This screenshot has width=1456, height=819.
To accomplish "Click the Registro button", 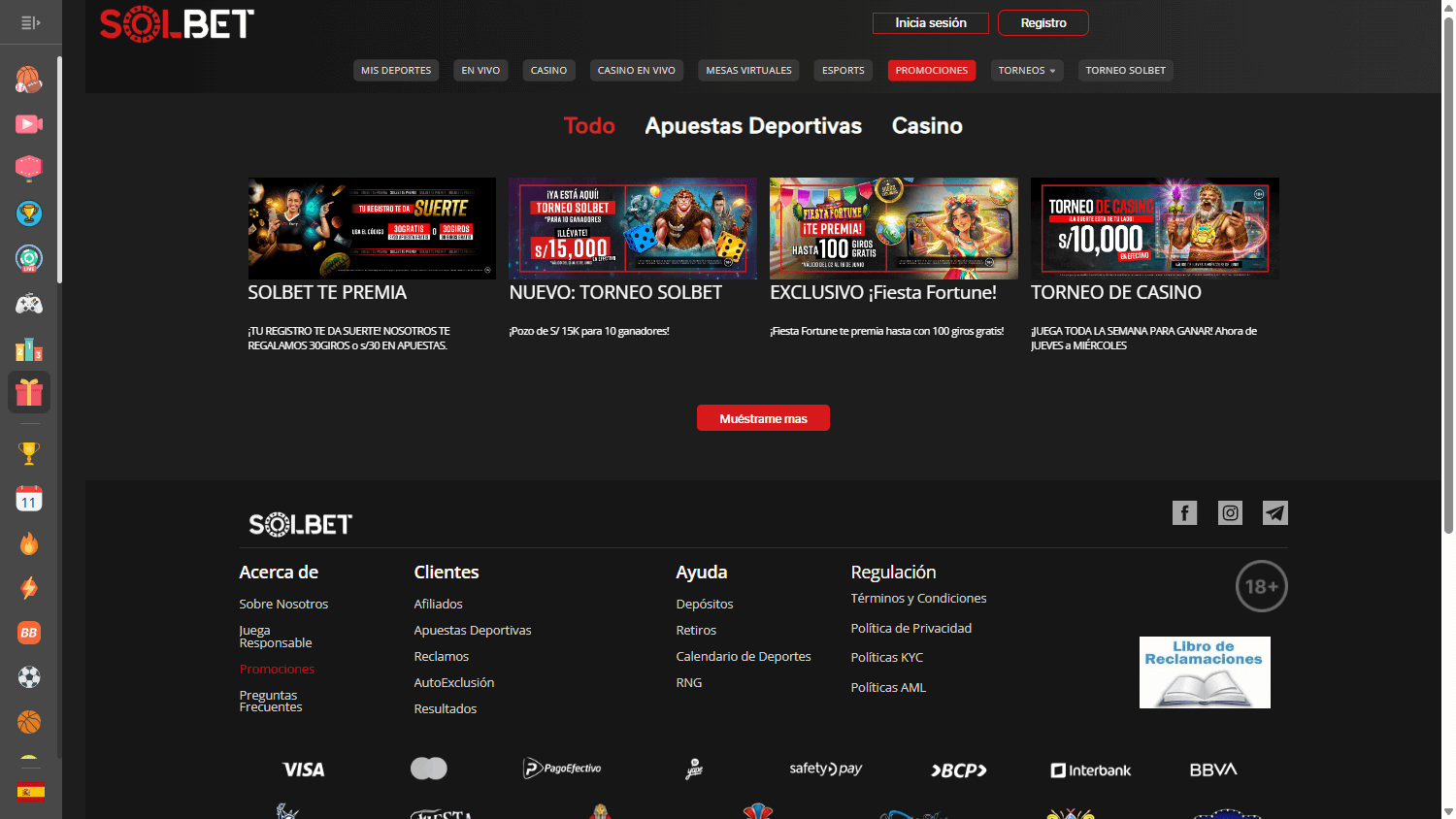I will (1043, 22).
